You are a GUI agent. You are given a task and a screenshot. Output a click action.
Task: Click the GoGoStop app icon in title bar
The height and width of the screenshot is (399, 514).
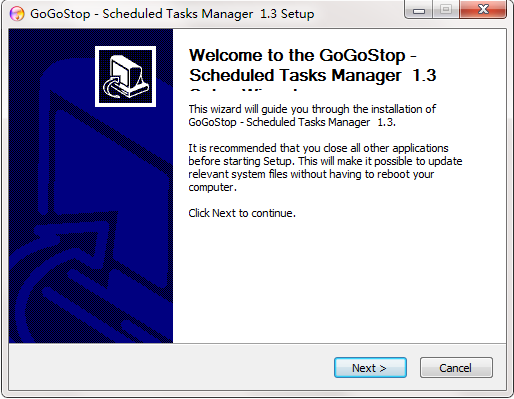(x=17, y=14)
